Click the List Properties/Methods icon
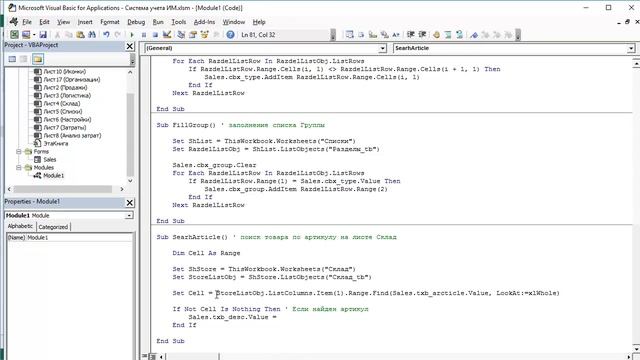640x360 pixels. coord(349,35)
